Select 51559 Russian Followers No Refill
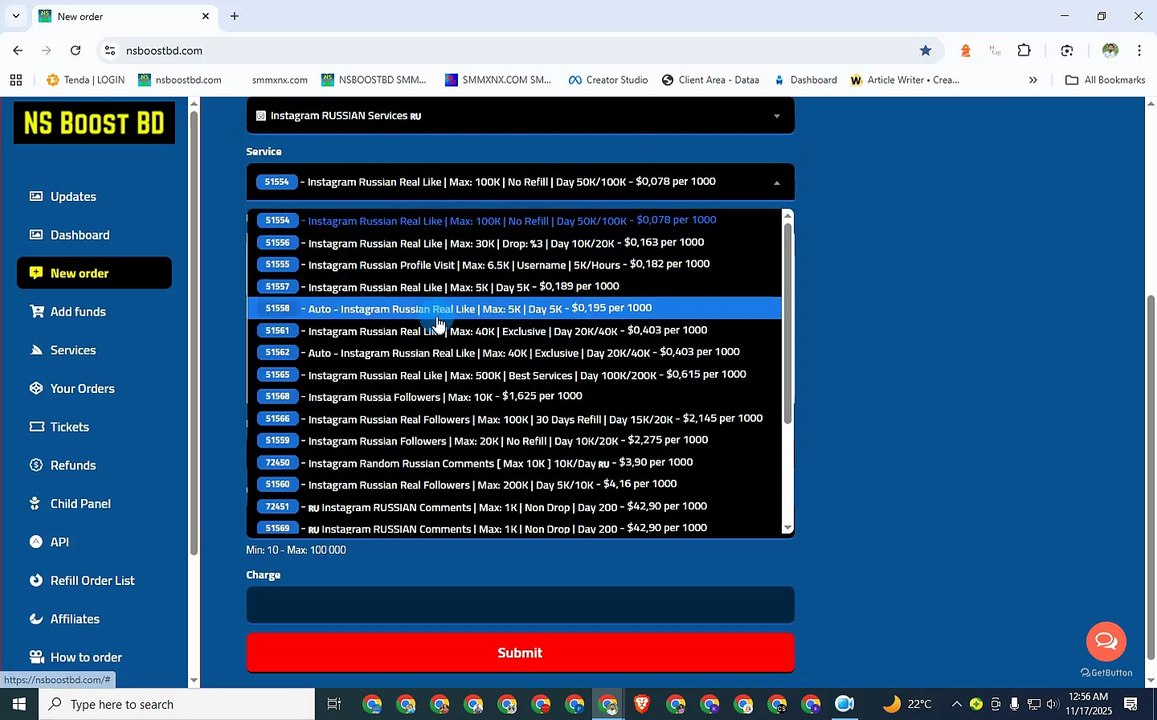The image size is (1157, 720). click(514, 440)
